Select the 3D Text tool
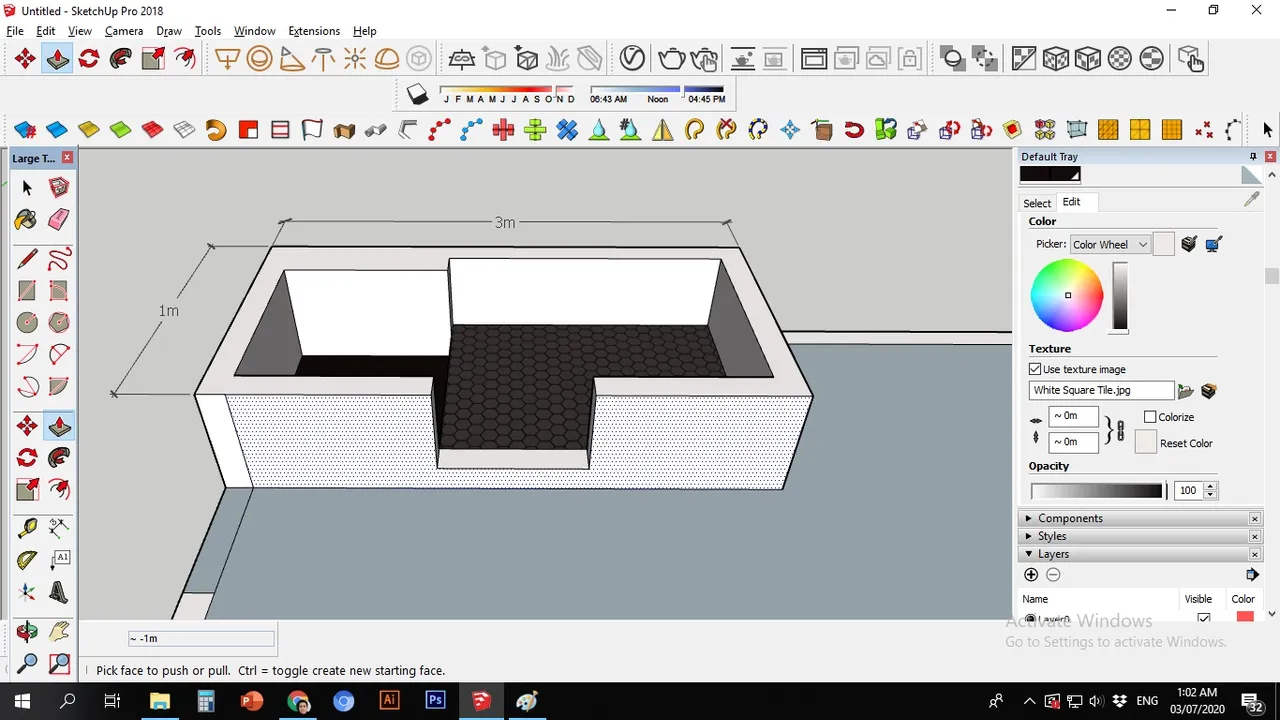Screen dimensions: 1280x720 tap(59, 592)
